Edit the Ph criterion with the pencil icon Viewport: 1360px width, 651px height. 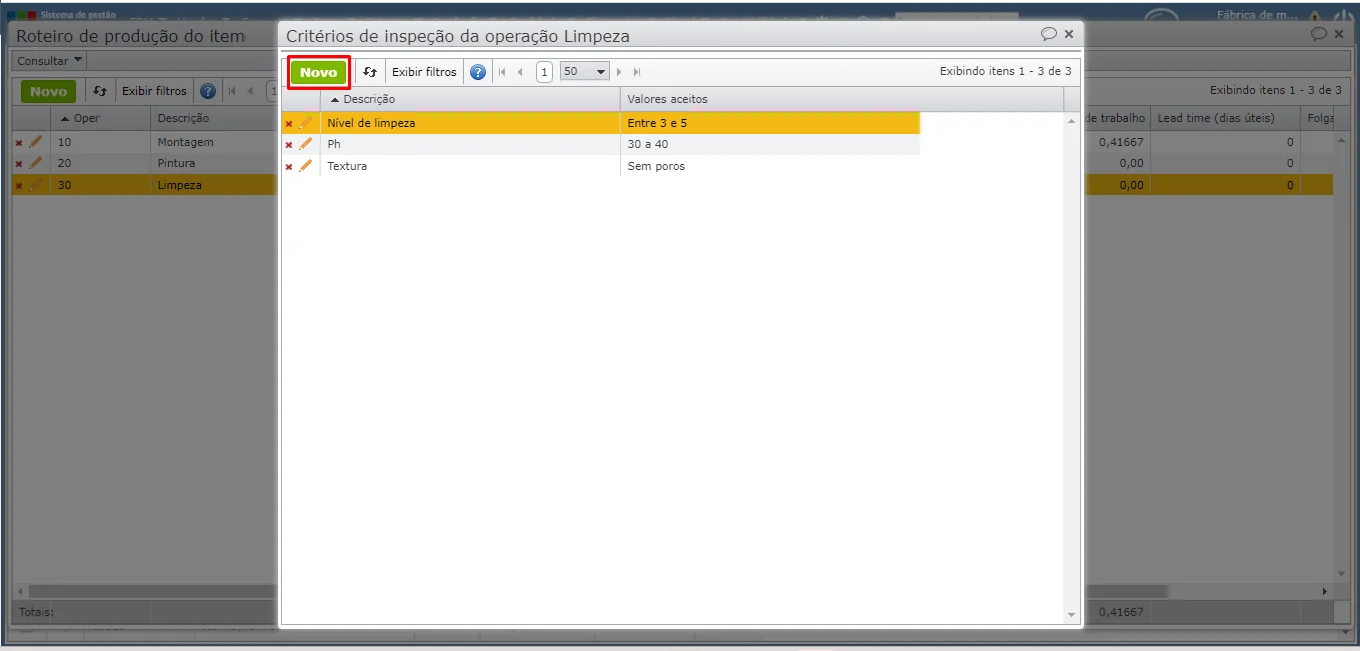pos(306,144)
